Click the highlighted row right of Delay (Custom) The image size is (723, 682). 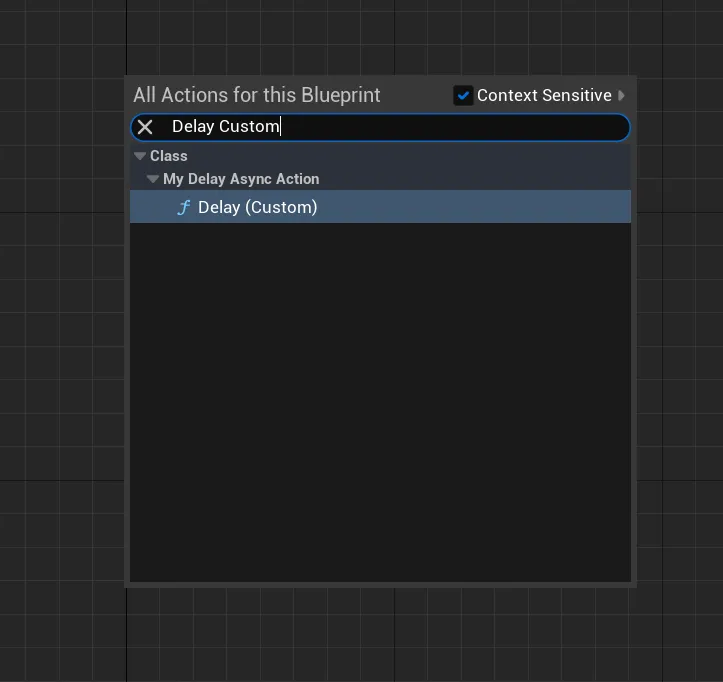[480, 207]
